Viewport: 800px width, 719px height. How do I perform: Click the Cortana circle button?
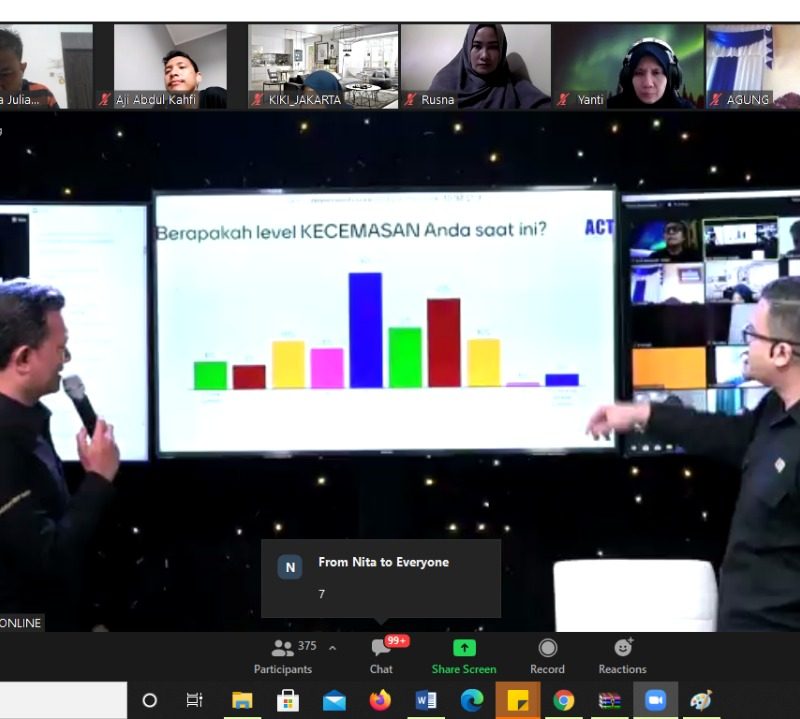tap(149, 700)
